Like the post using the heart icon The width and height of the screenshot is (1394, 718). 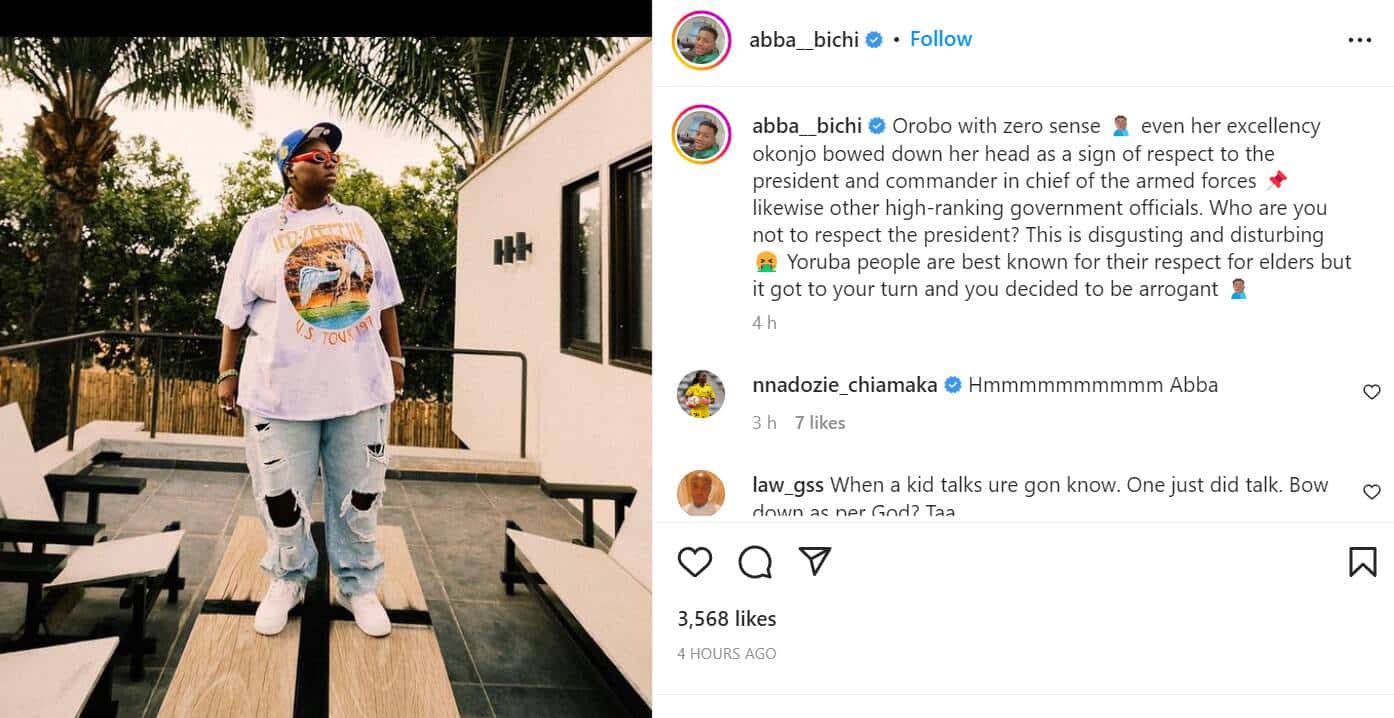(695, 562)
